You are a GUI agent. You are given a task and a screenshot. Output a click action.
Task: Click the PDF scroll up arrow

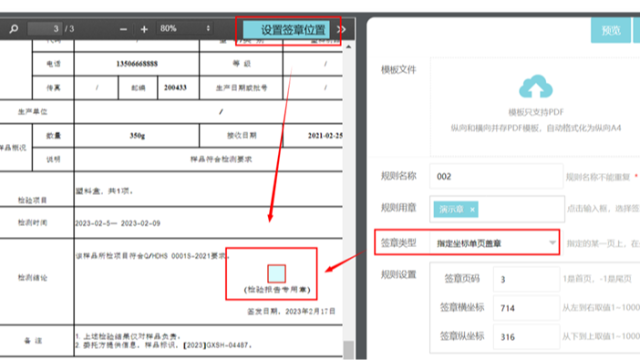point(348,47)
